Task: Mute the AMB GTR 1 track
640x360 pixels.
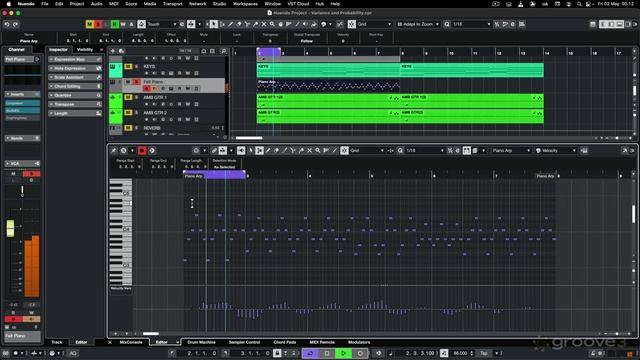Action: (128, 97)
